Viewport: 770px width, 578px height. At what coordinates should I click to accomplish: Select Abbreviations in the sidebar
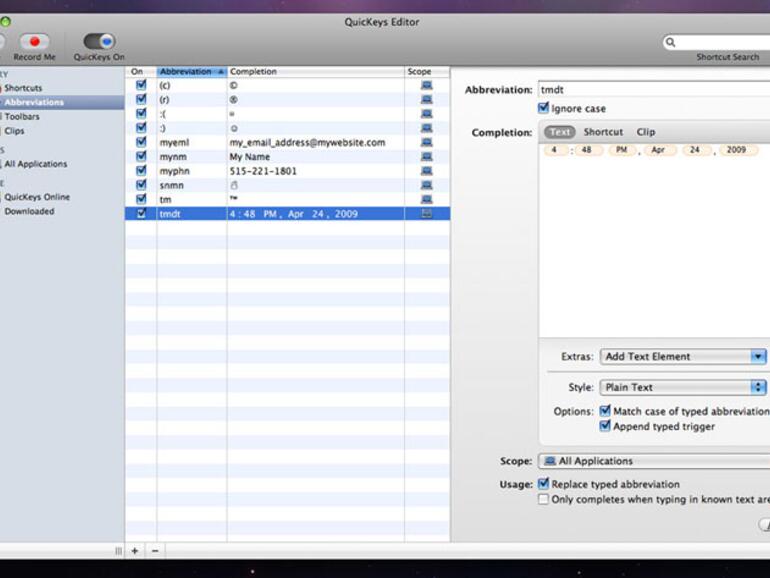34,102
